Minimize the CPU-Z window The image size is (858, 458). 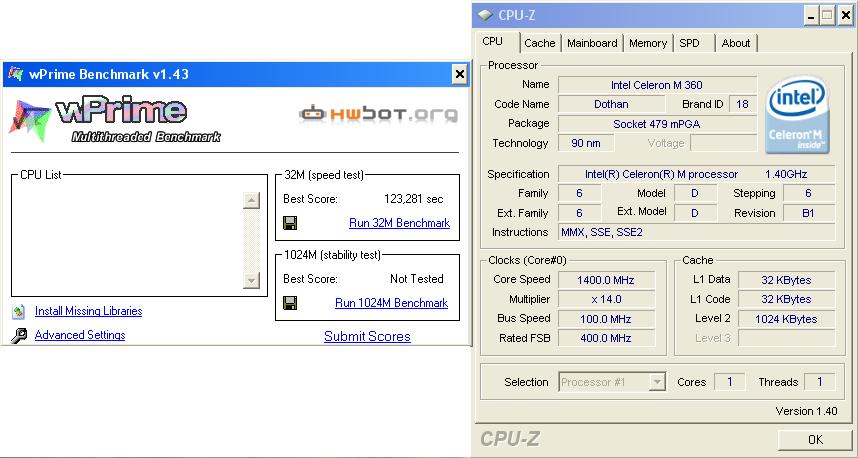(x=810, y=16)
